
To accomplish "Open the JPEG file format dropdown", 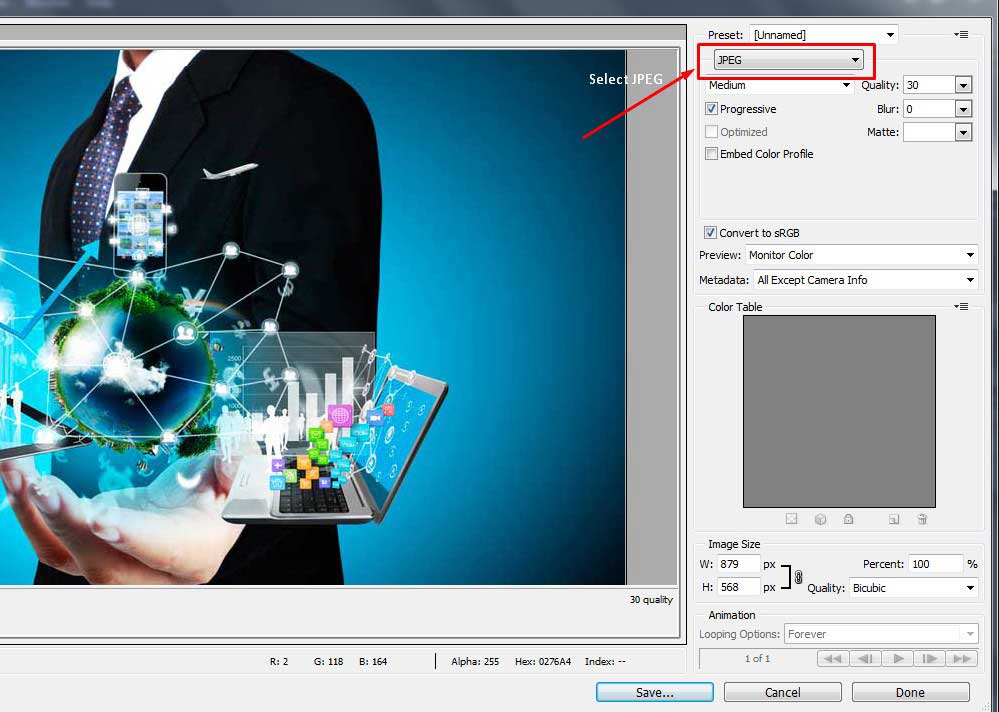I will click(x=789, y=60).
